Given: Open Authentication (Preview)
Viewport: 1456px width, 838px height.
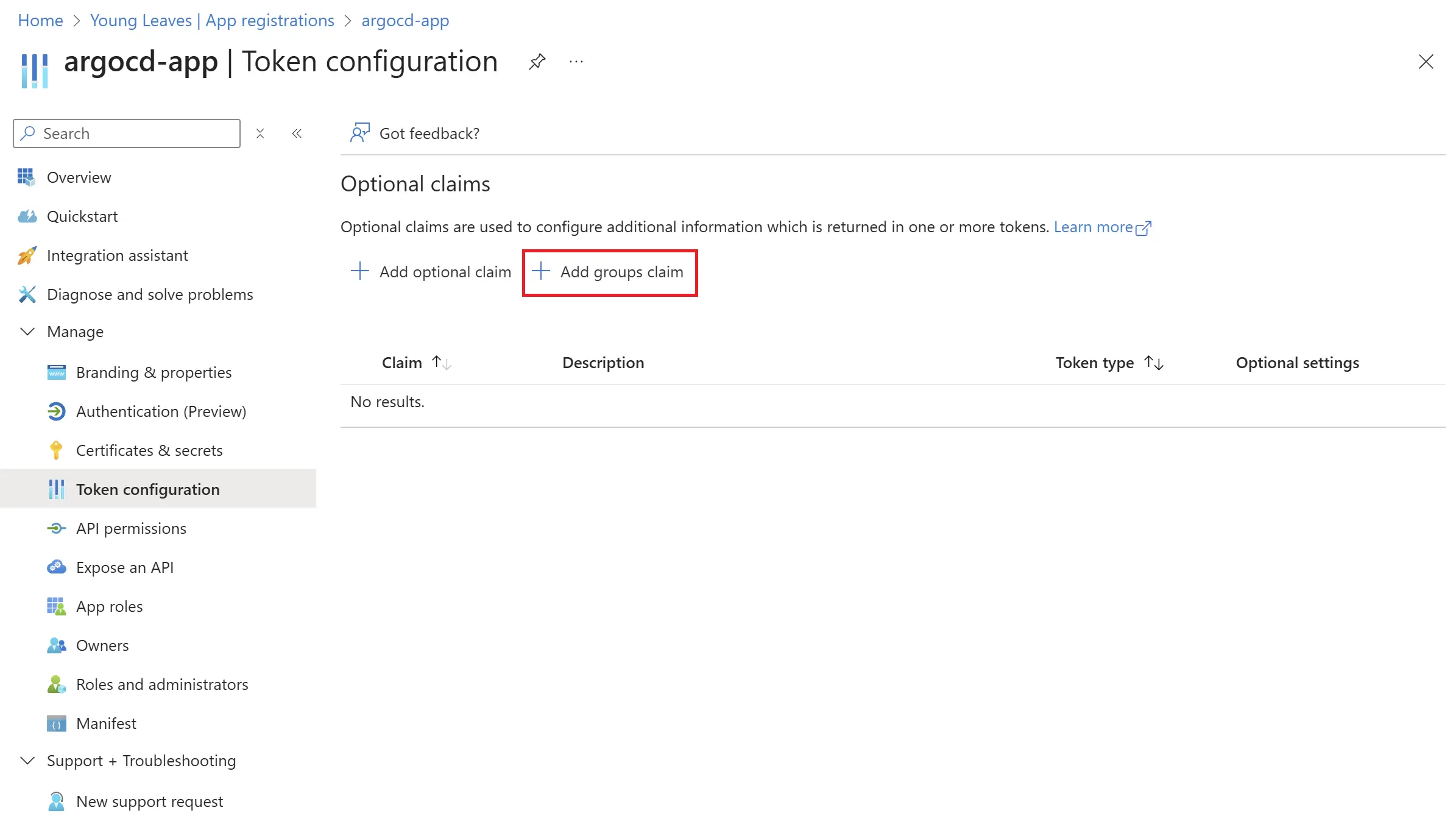Looking at the screenshot, I should (x=161, y=411).
